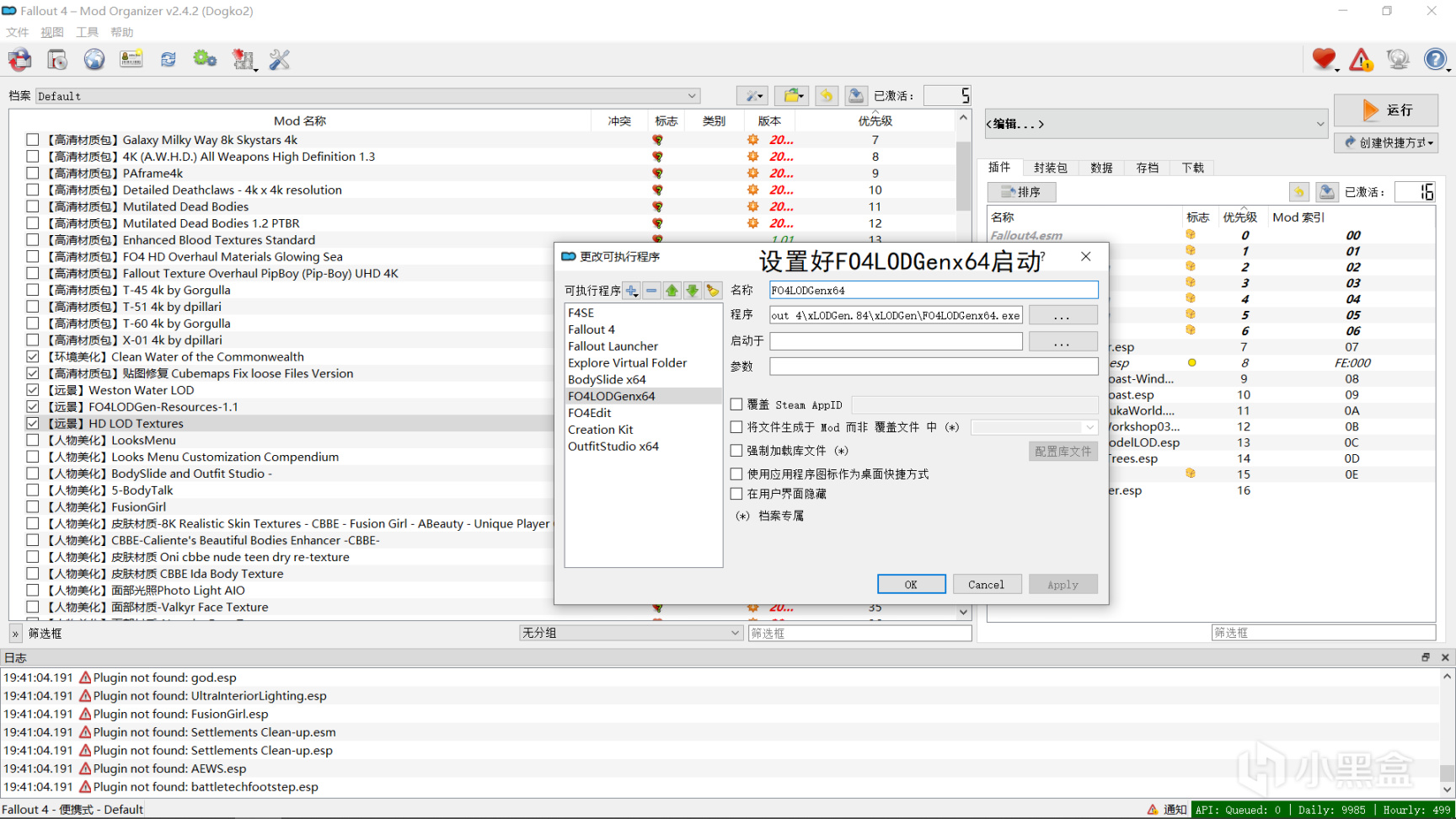Create plugin list backup icon in plugins pane
The image size is (1456, 819).
pos(1327,192)
